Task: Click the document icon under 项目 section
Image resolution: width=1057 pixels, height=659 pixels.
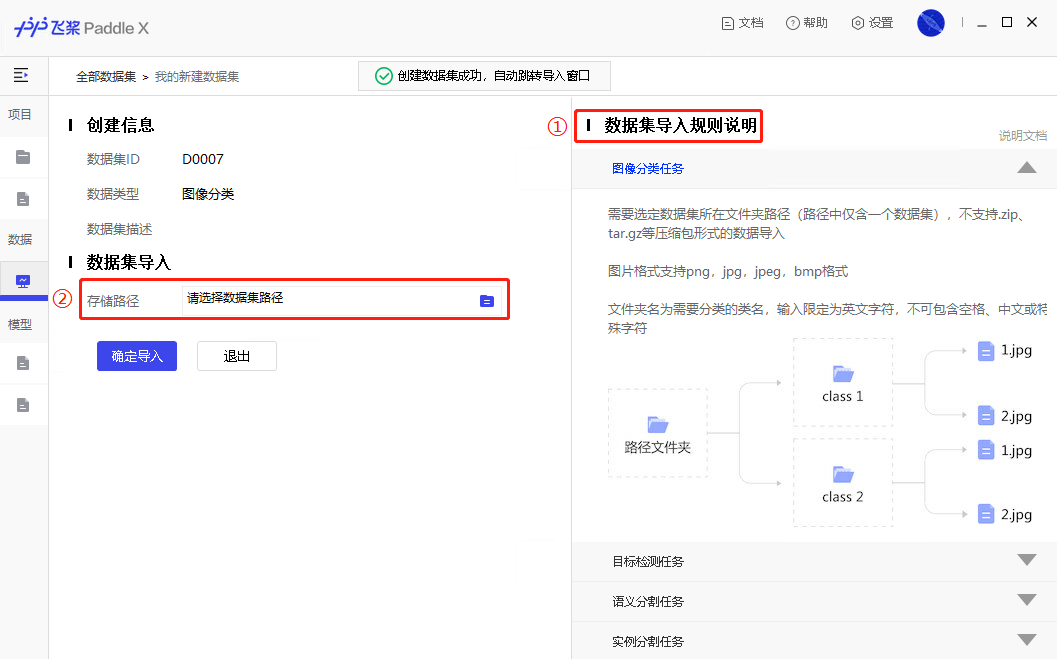Action: (x=23, y=199)
